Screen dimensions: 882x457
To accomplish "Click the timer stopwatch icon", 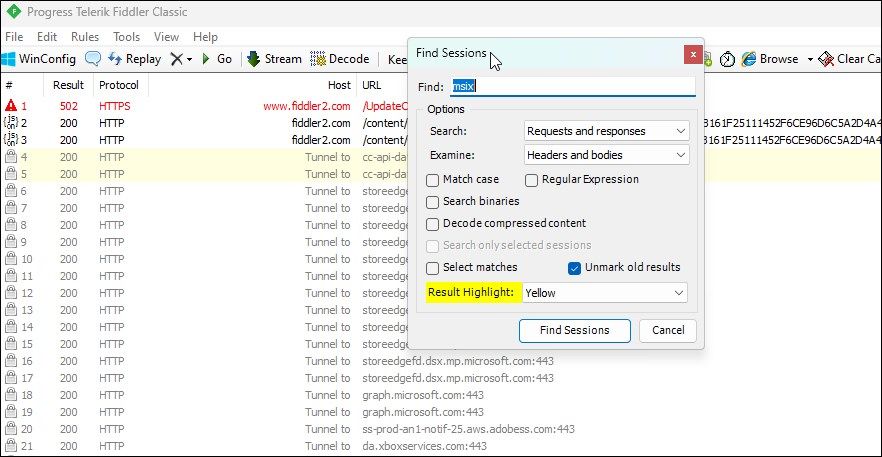I will coord(727,59).
